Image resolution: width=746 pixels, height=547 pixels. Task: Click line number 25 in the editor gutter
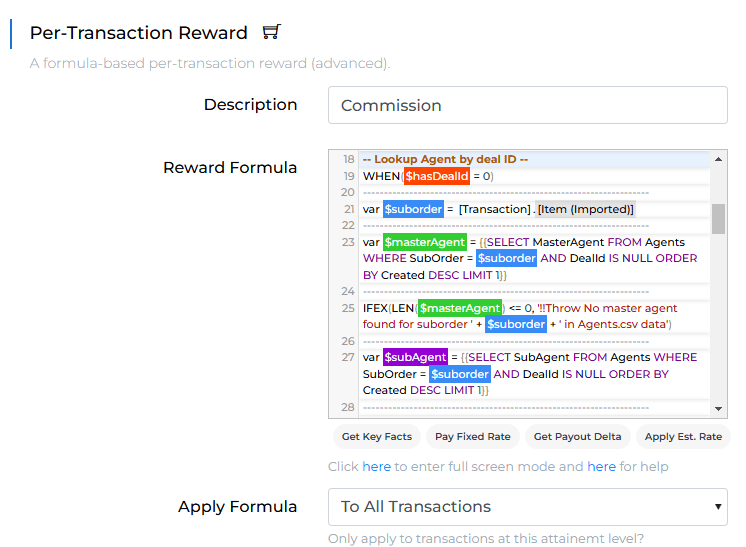click(x=348, y=308)
